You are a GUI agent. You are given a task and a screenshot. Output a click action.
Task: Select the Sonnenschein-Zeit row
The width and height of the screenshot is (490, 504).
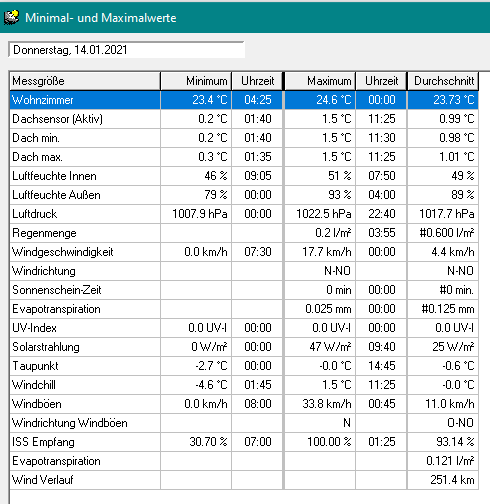244,290
